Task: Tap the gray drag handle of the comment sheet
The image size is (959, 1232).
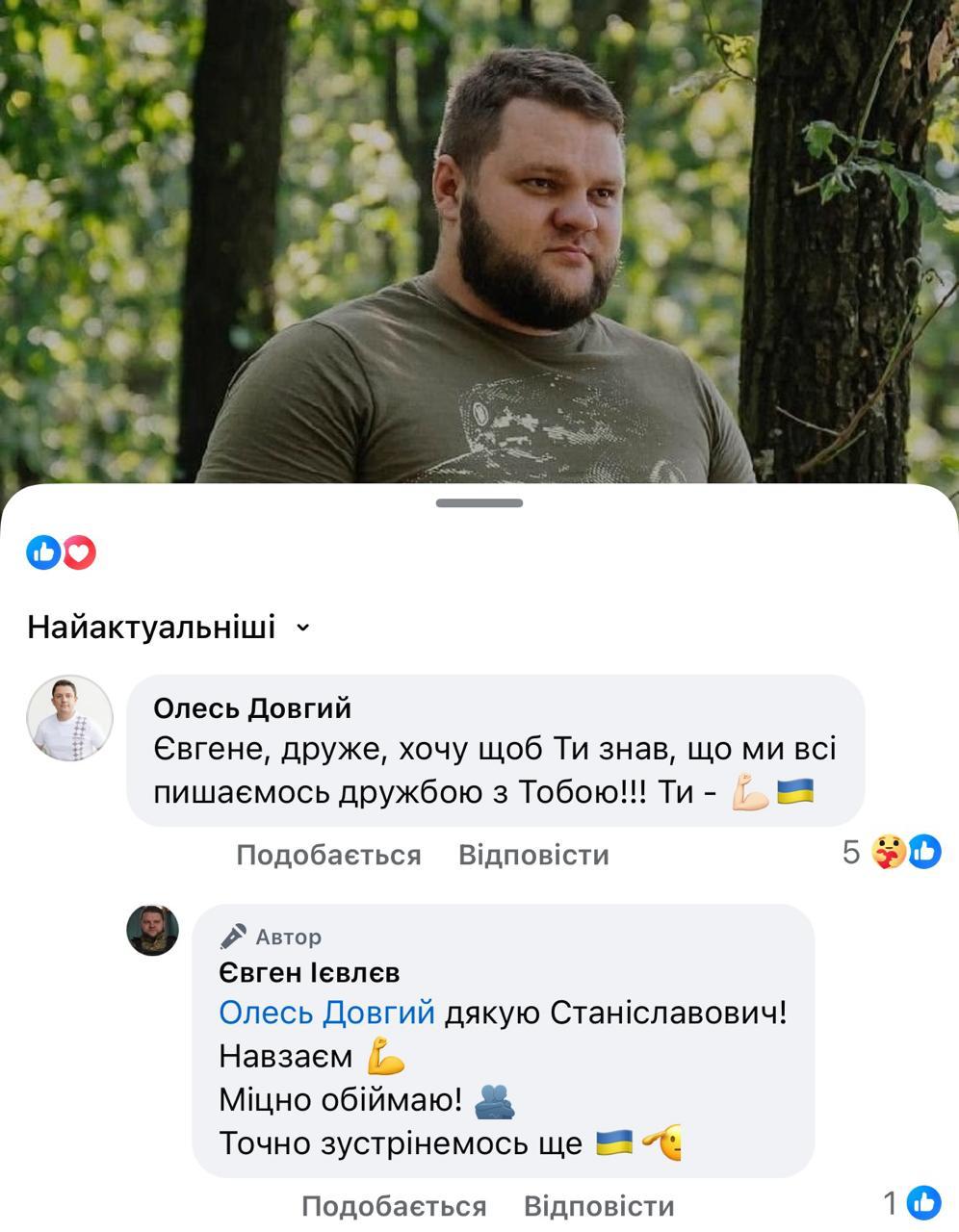Action: 479,503
